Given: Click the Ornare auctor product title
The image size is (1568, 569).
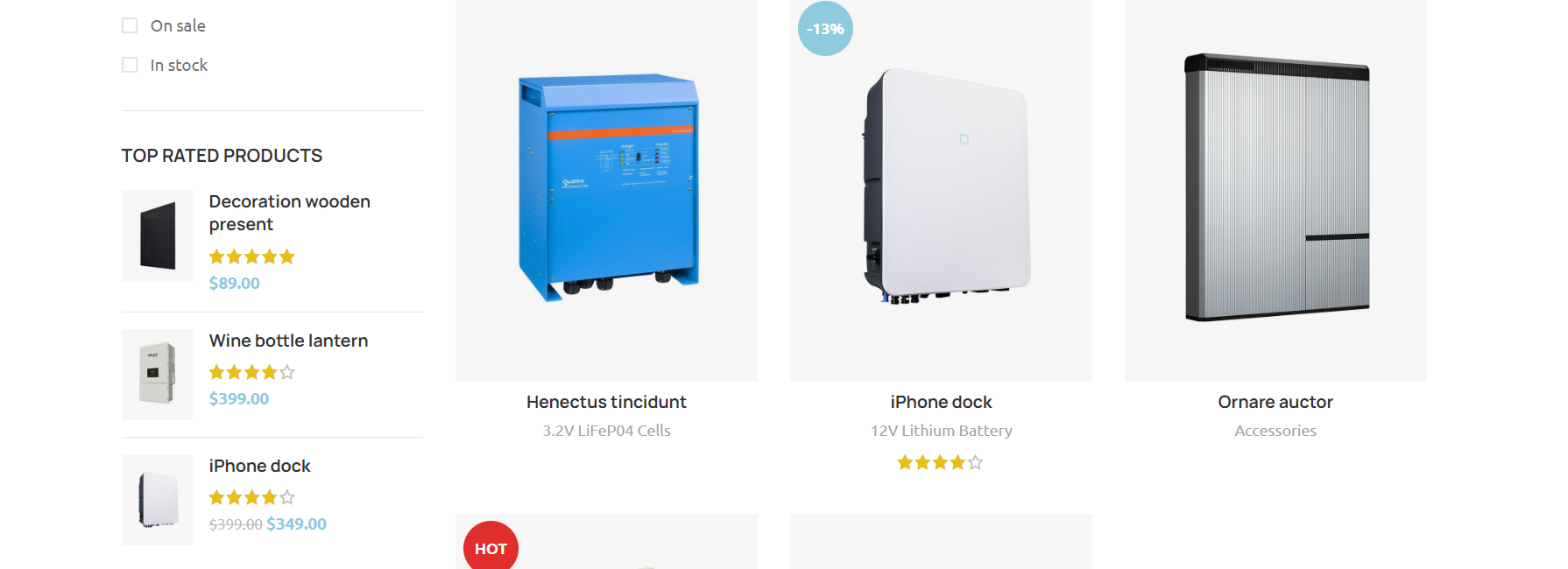Looking at the screenshot, I should point(1275,402).
